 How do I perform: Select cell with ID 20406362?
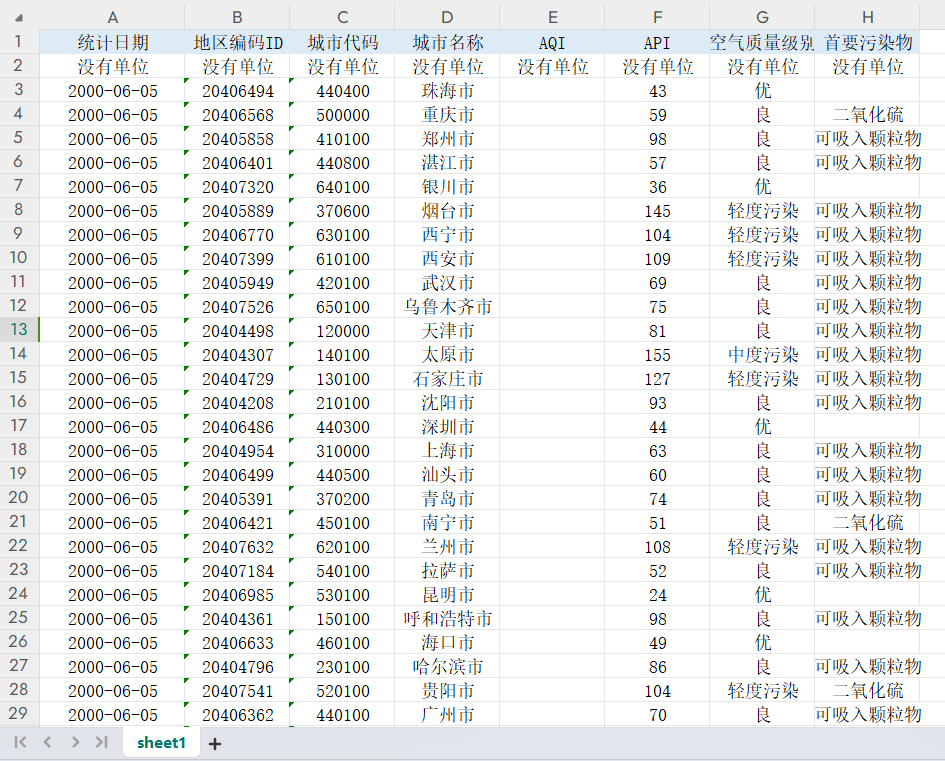click(237, 714)
